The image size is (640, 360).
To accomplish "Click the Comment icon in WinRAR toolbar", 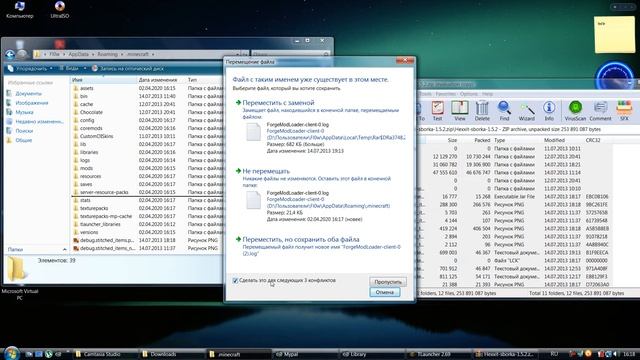I will click(600, 111).
